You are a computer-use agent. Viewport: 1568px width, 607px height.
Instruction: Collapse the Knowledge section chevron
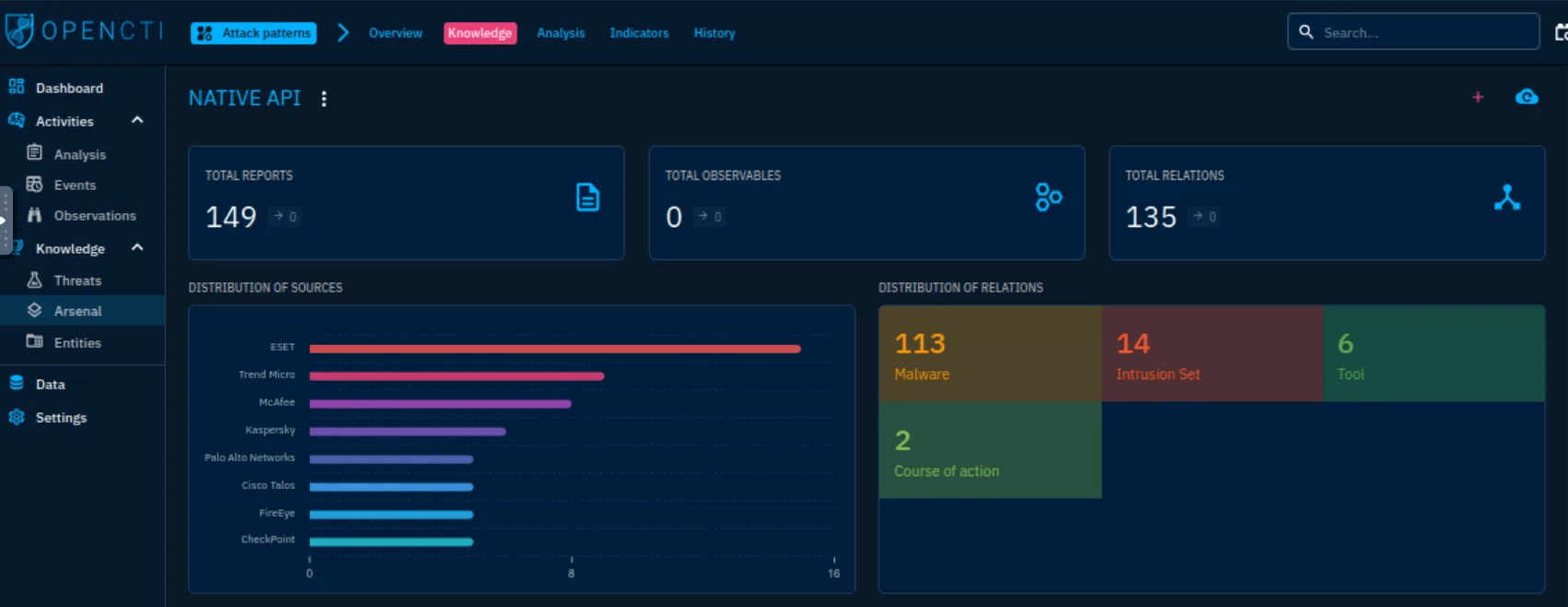tap(137, 247)
